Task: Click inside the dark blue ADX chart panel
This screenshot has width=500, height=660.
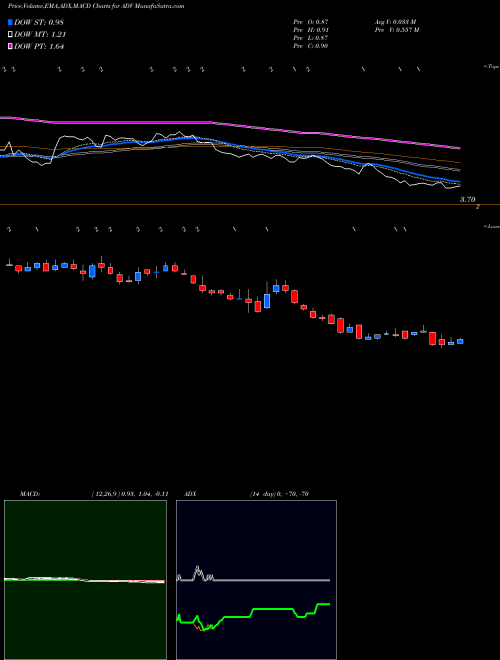Action: coord(256,580)
